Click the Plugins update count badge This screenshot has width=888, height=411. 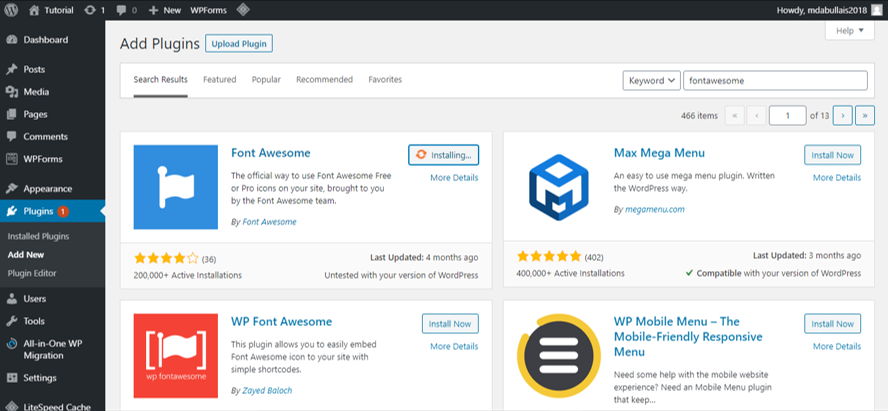[x=63, y=211]
